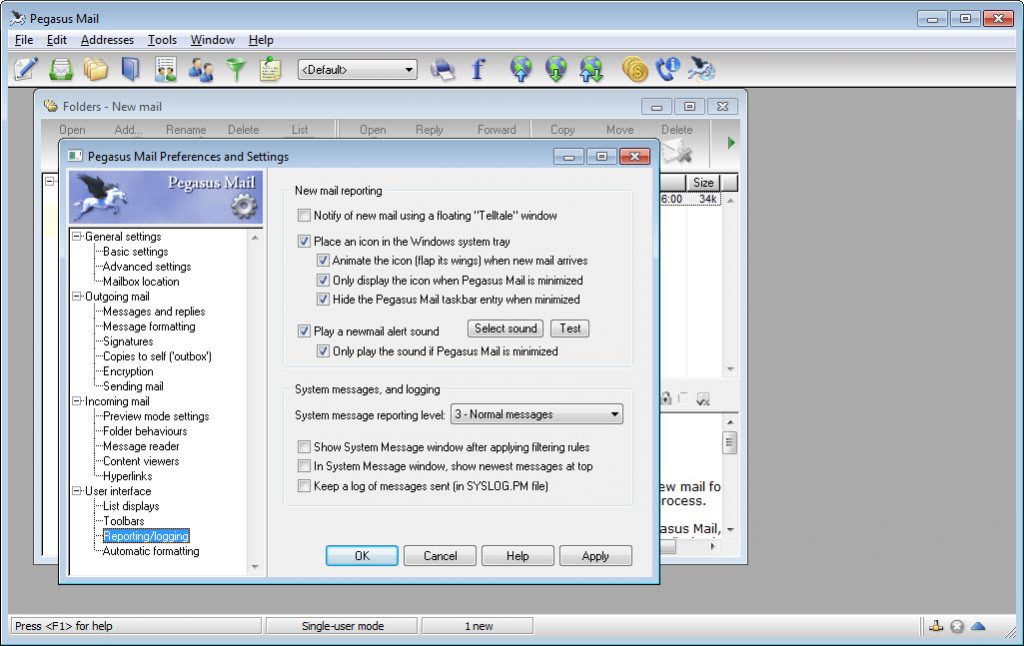Click the two-people users icon in toolbar
The image size is (1024, 646).
(x=200, y=69)
